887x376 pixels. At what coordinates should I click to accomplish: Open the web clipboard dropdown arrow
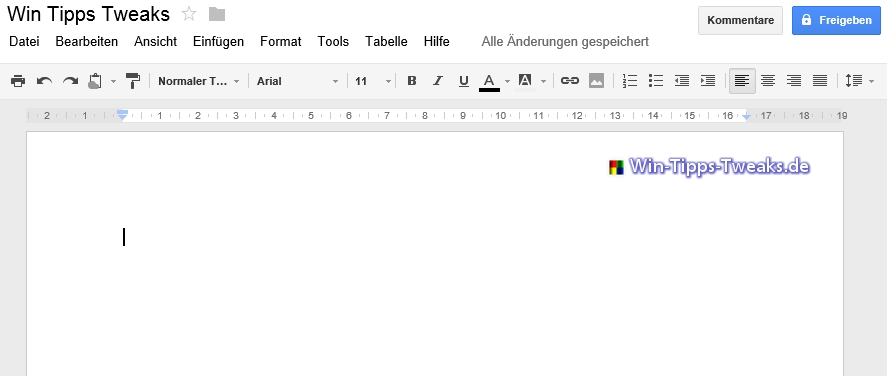[113, 81]
